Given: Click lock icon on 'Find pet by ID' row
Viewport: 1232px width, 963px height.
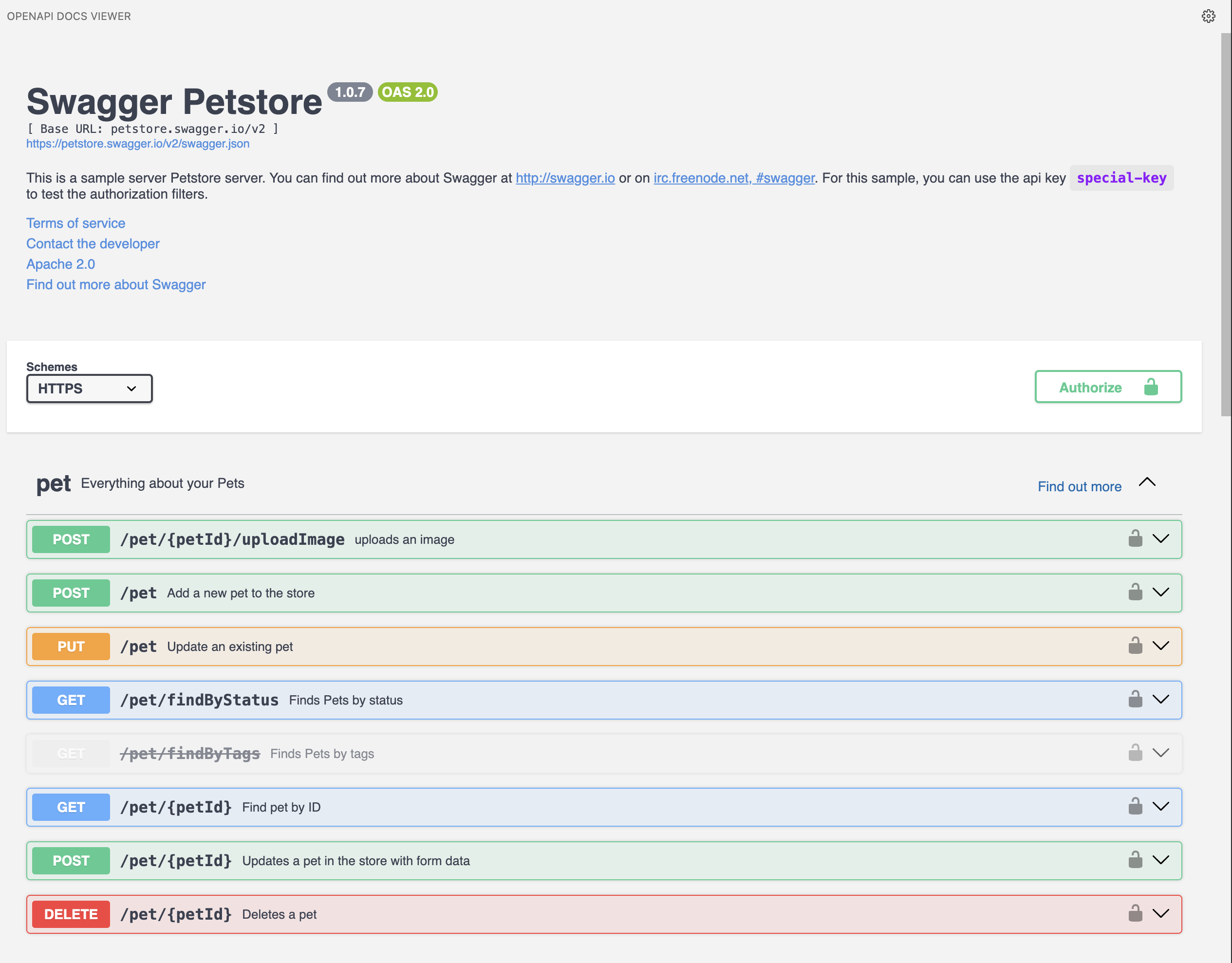Looking at the screenshot, I should (1135, 807).
